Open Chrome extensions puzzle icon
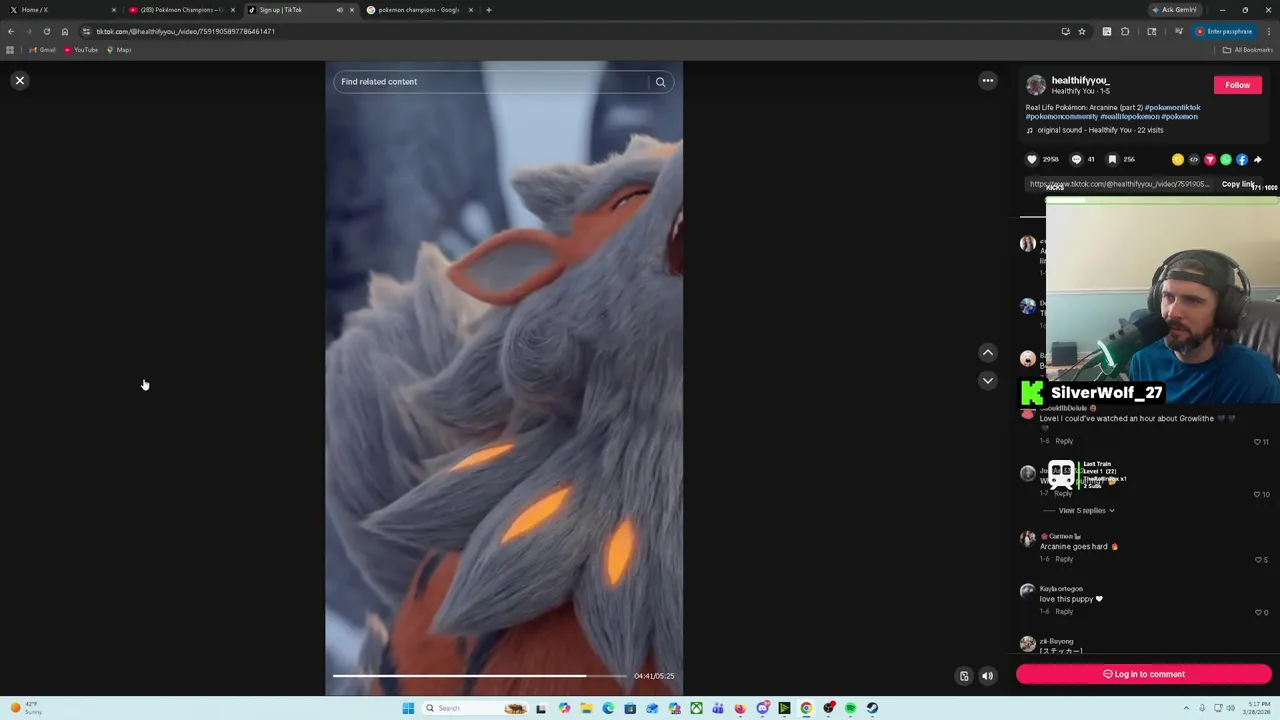The height and width of the screenshot is (720, 1280). pyautogui.click(x=1125, y=31)
